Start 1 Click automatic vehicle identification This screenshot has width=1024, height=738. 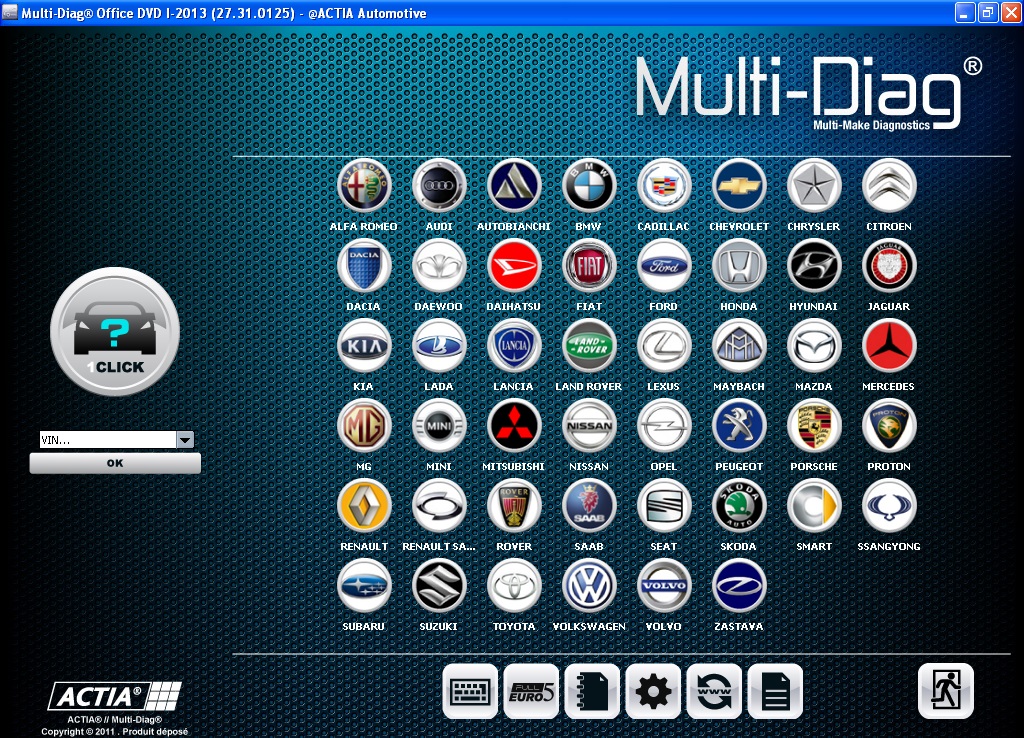(x=115, y=332)
